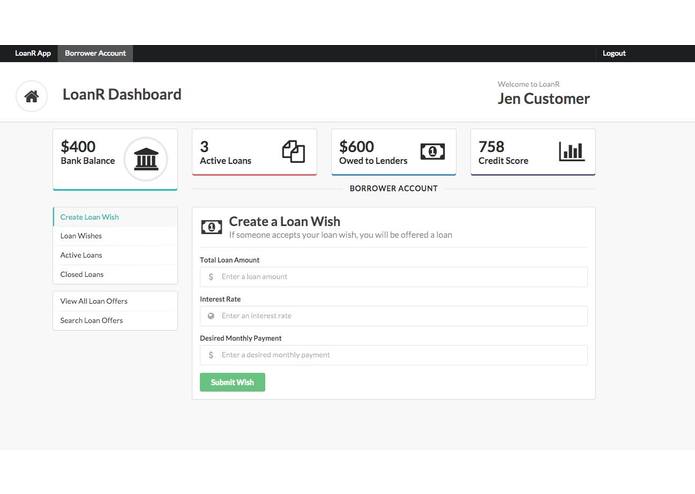Image resolution: width=695 pixels, height=494 pixels.
Task: Open Loan Wishes in the sidebar
Action: (x=115, y=236)
